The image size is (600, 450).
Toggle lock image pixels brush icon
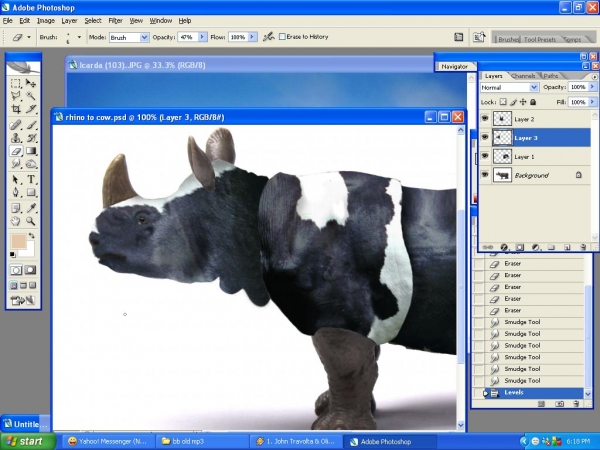[x=513, y=102]
